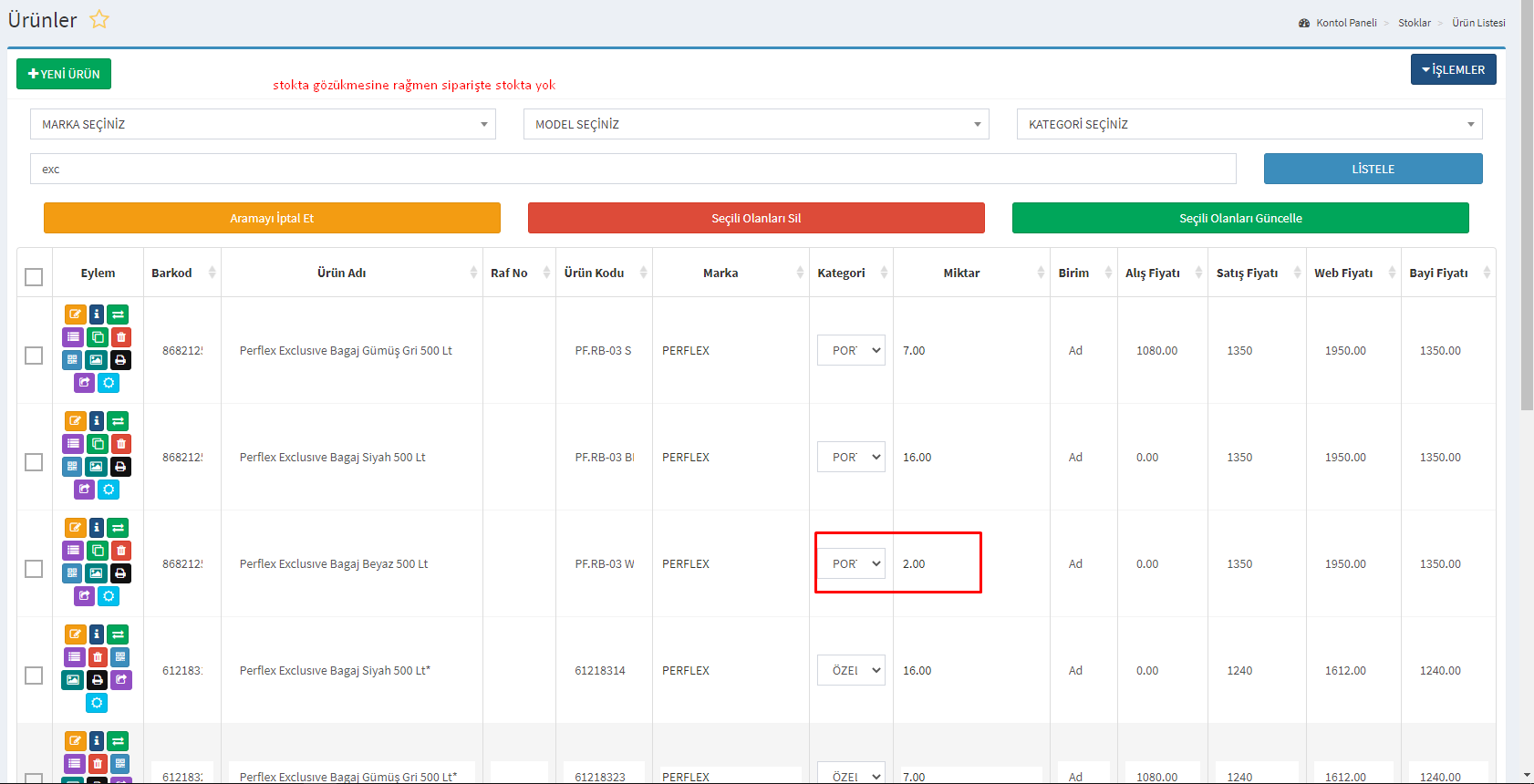Check the Perflex Exclusive Bagaj Beyaz row
The image size is (1534, 784).
(34, 569)
